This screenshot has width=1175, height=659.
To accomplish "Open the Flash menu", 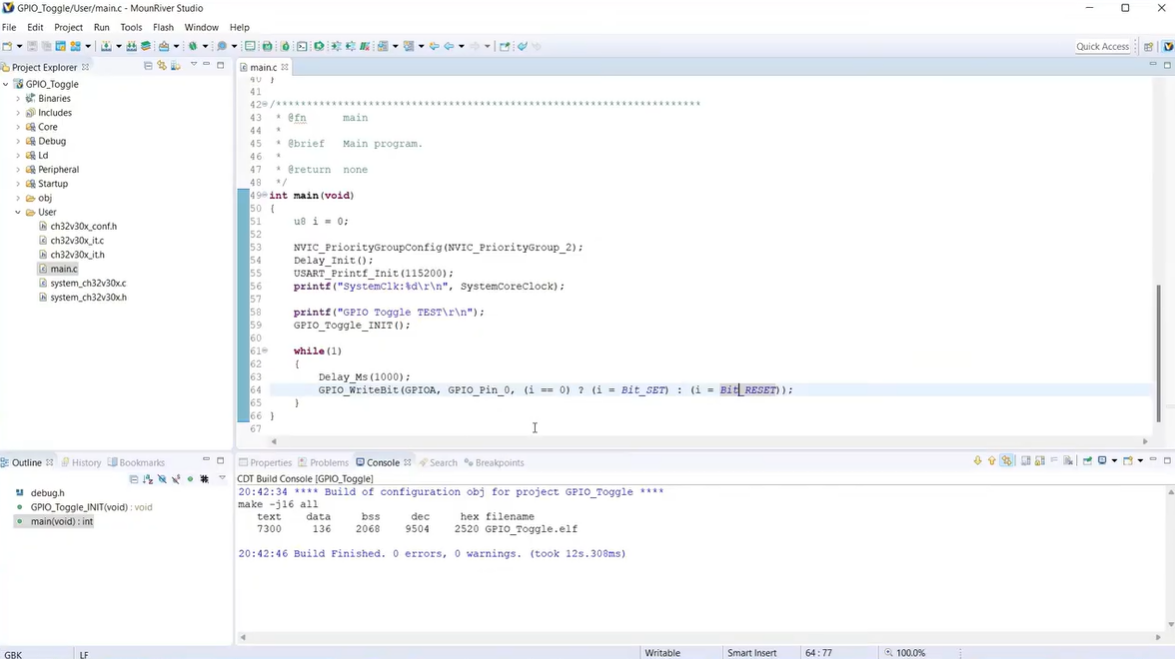I will 163,28.
